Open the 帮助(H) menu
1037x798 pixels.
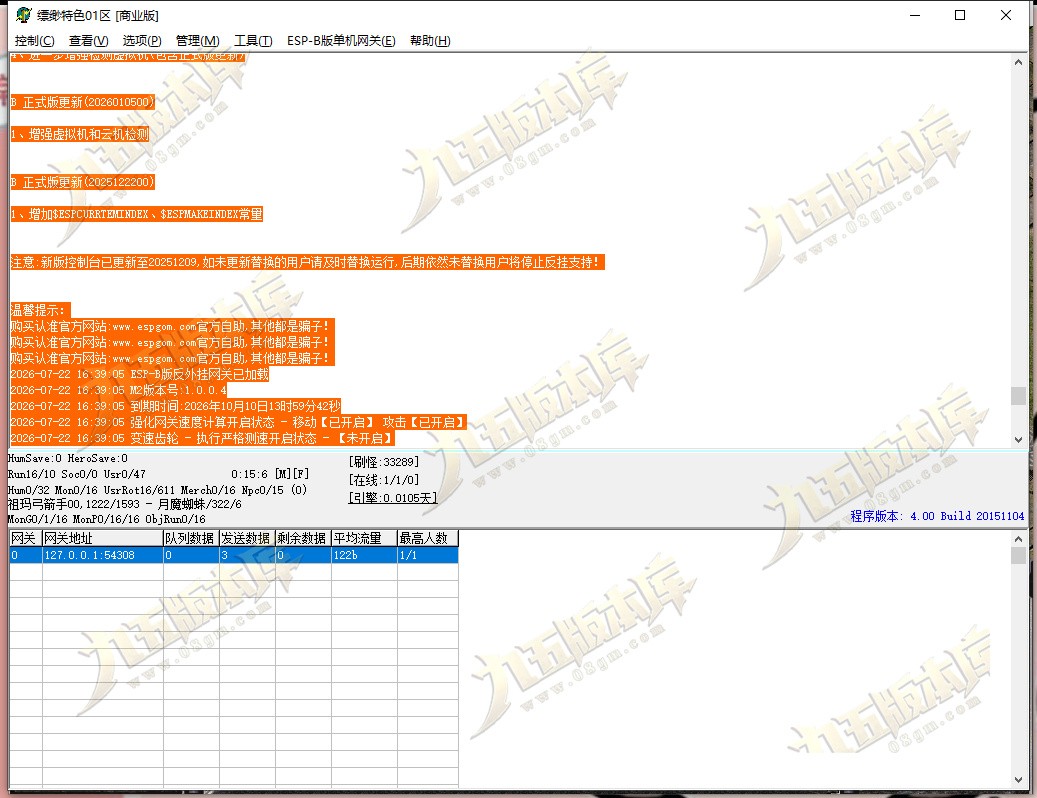pos(430,41)
